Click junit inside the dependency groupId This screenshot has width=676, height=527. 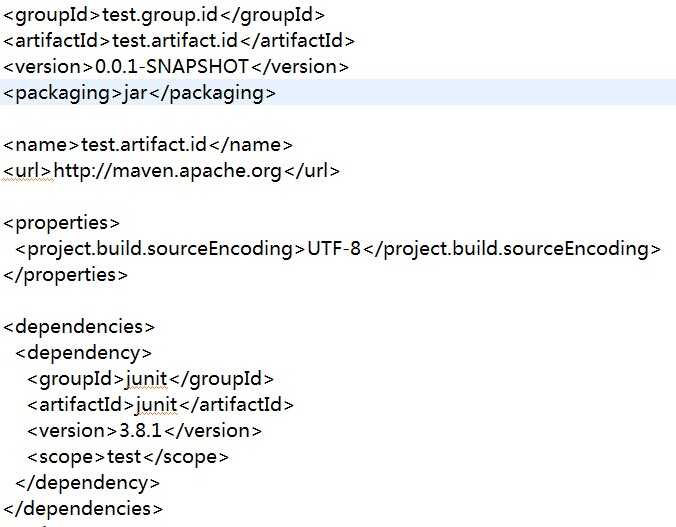pos(146,380)
